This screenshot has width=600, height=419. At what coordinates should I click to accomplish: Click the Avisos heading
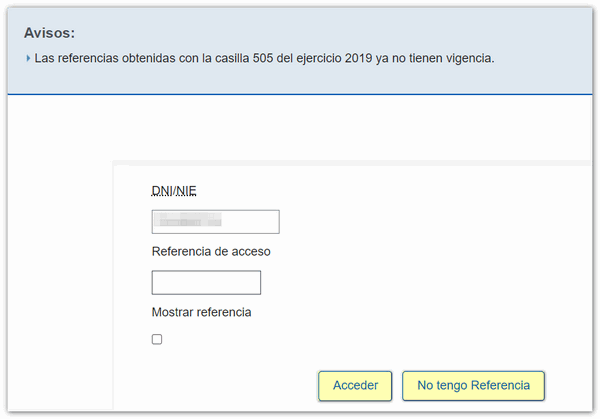(50, 33)
